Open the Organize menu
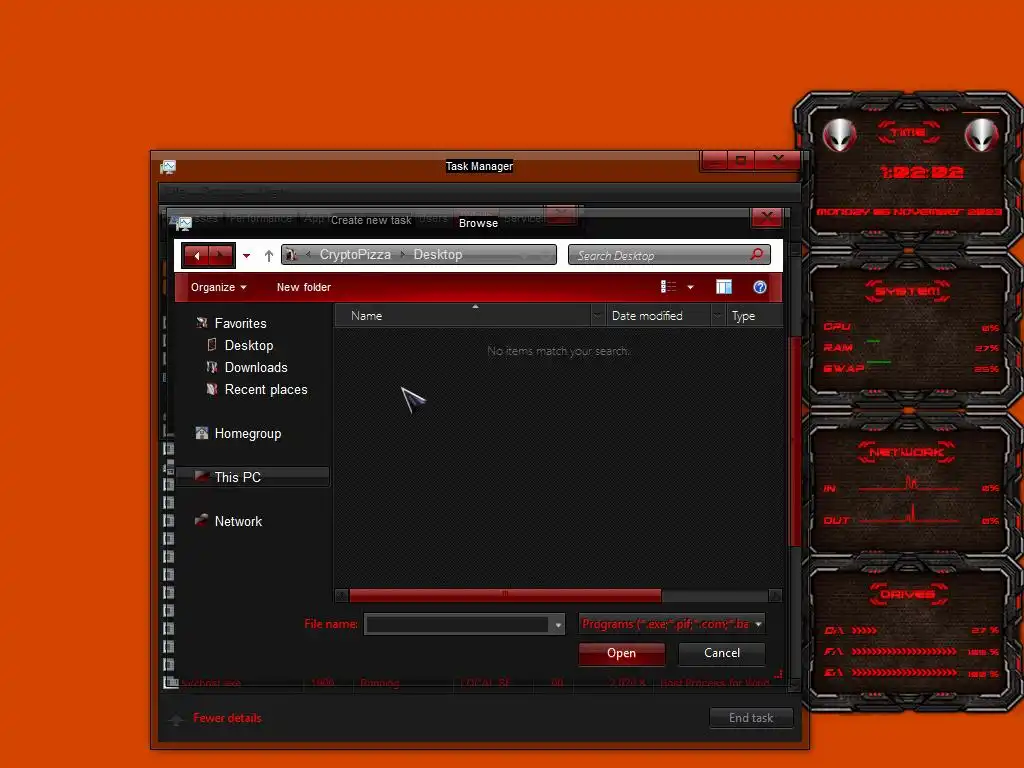 [218, 287]
